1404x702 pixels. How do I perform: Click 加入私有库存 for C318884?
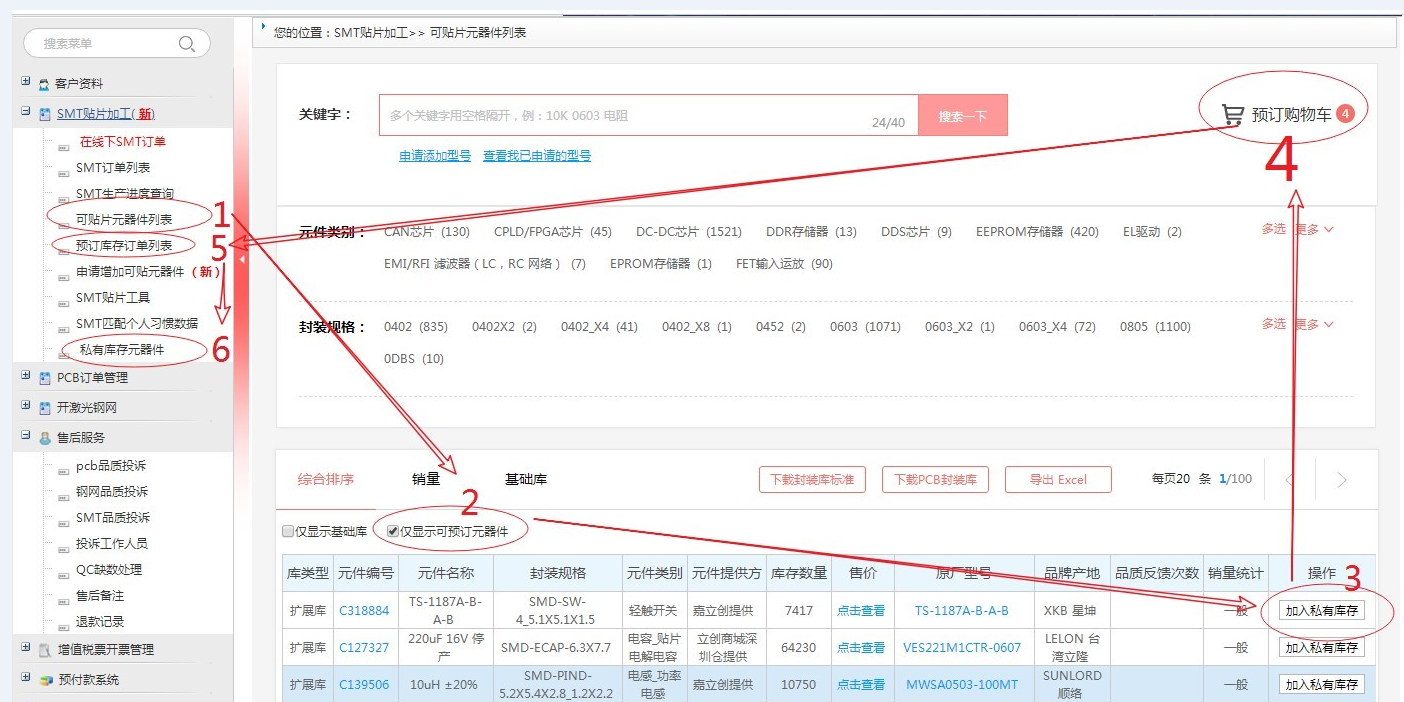(x=1322, y=611)
